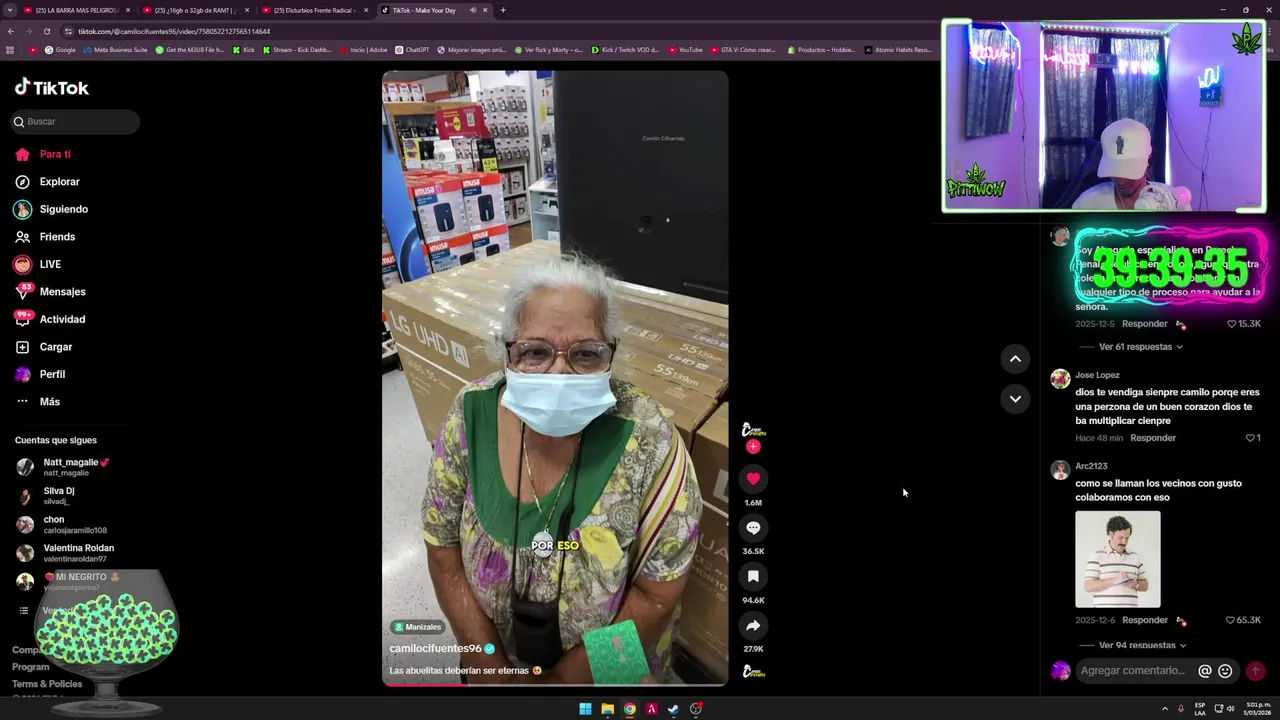The image size is (1280, 720).
Task: Open the YouTube bookmark
Action: pos(686,49)
